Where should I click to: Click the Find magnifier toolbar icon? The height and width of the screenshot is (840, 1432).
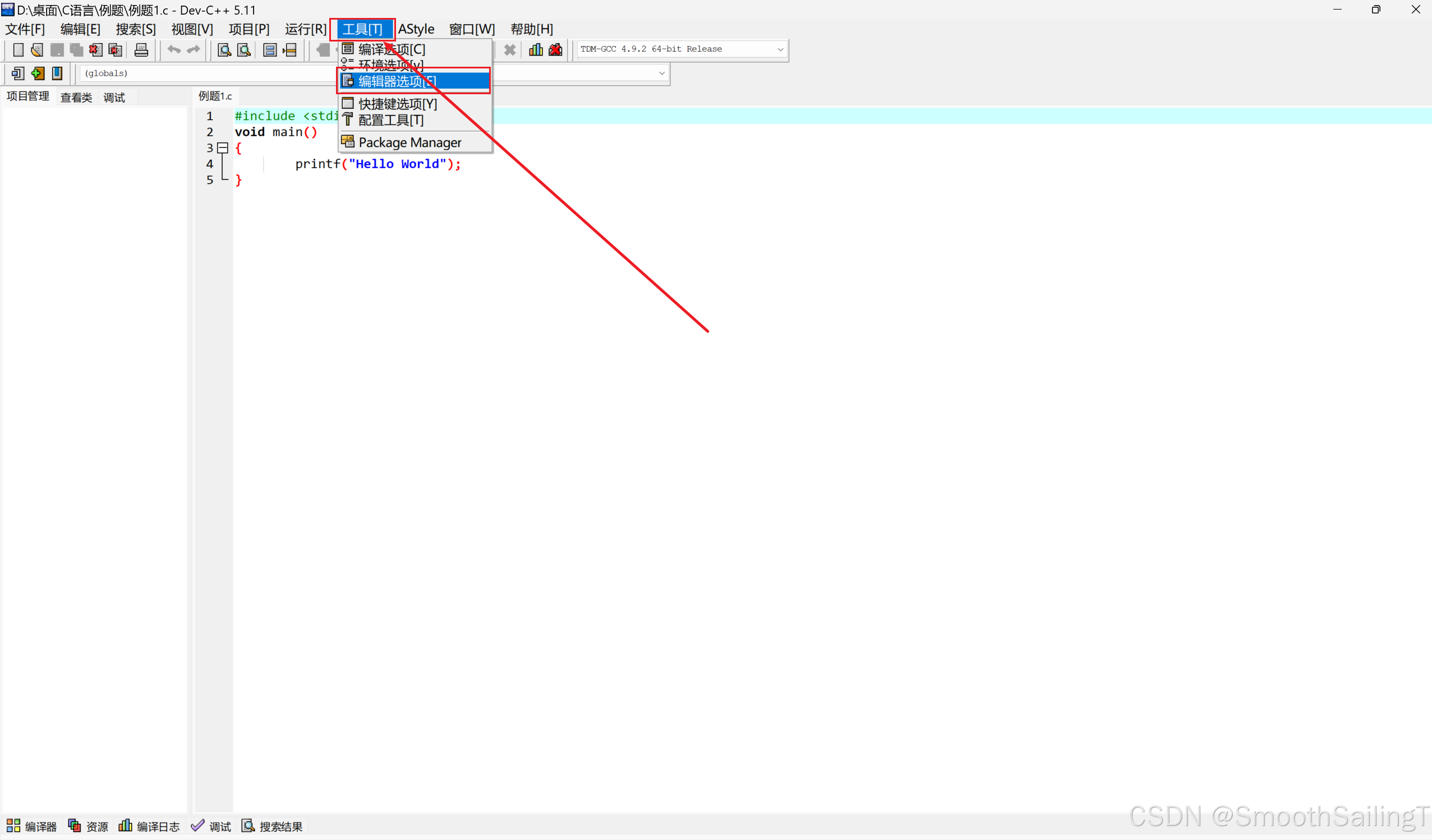click(x=224, y=50)
